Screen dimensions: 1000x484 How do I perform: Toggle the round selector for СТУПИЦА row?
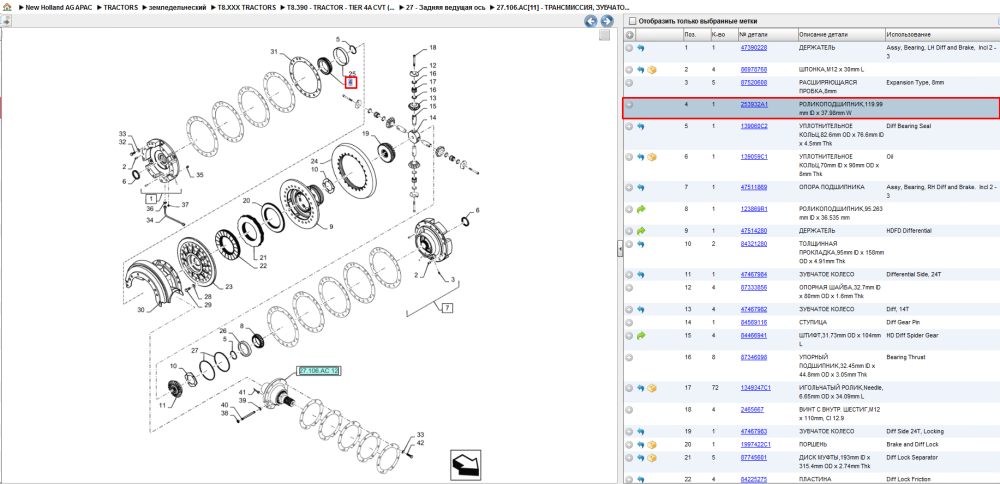629,323
